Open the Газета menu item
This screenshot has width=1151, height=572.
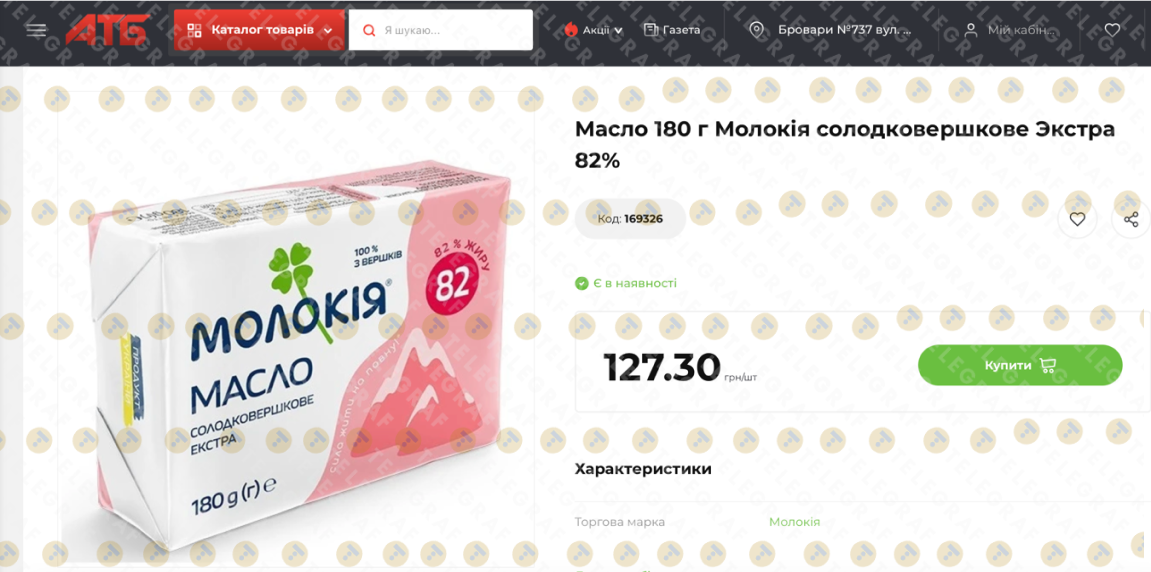[x=672, y=30]
